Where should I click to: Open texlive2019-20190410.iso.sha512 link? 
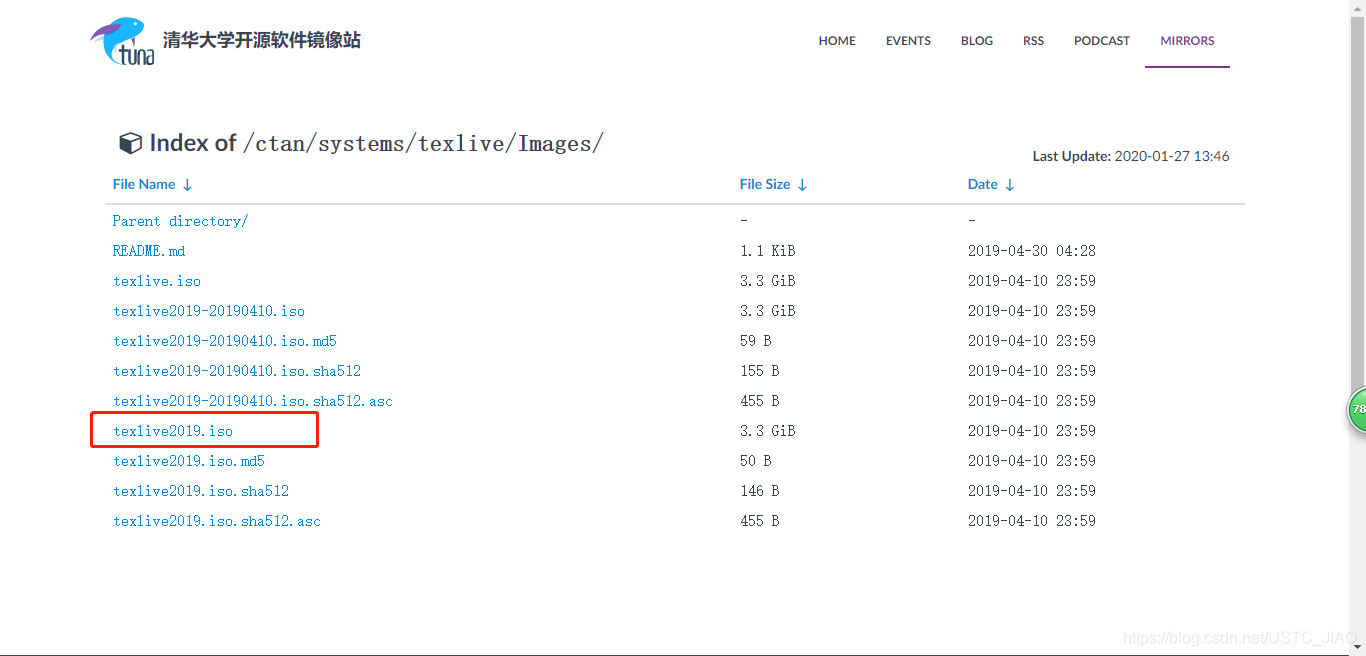pos(237,371)
